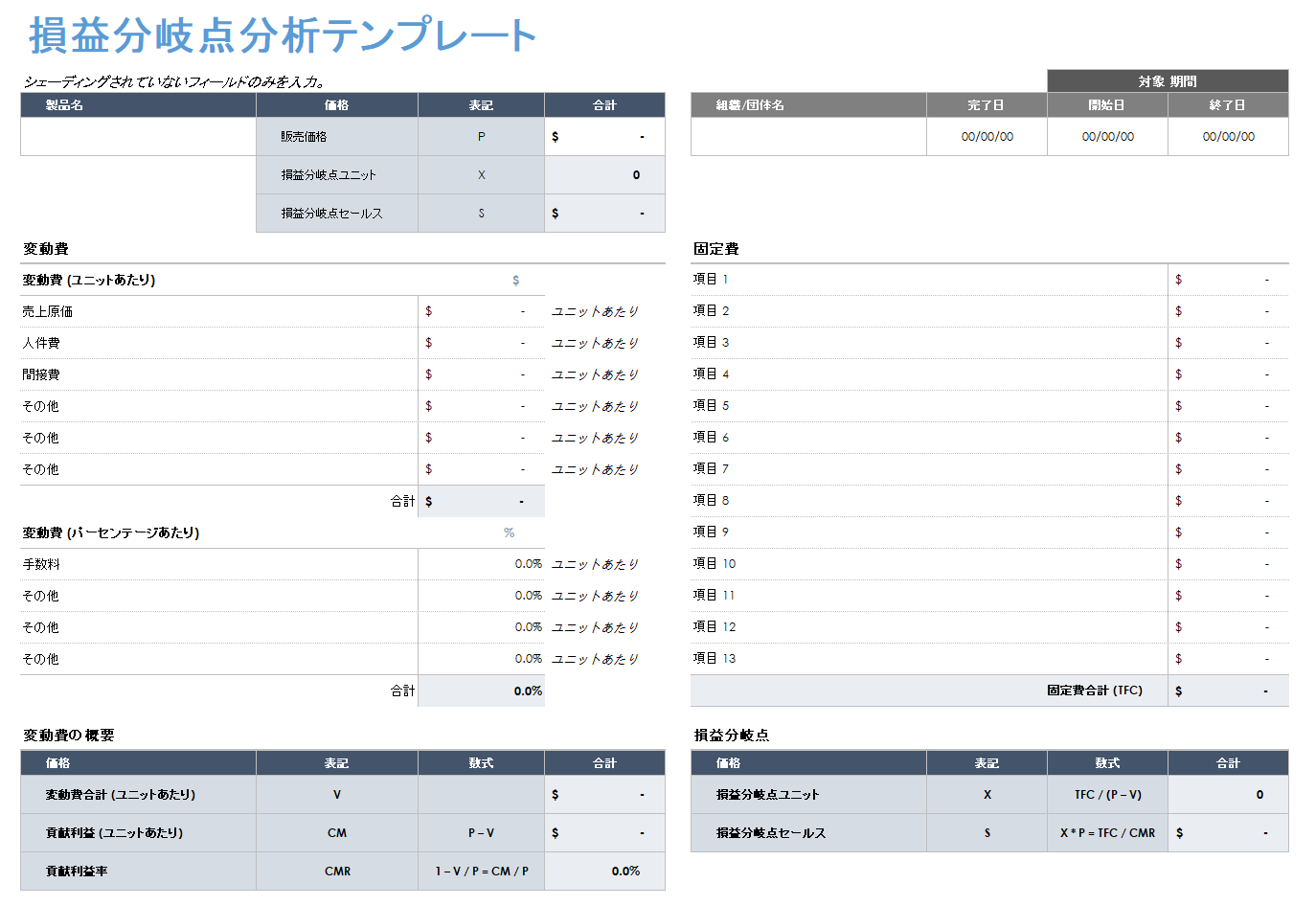The height and width of the screenshot is (906, 1316).
Task: Click the empty product name cell under 製品名
Action: pos(138,136)
